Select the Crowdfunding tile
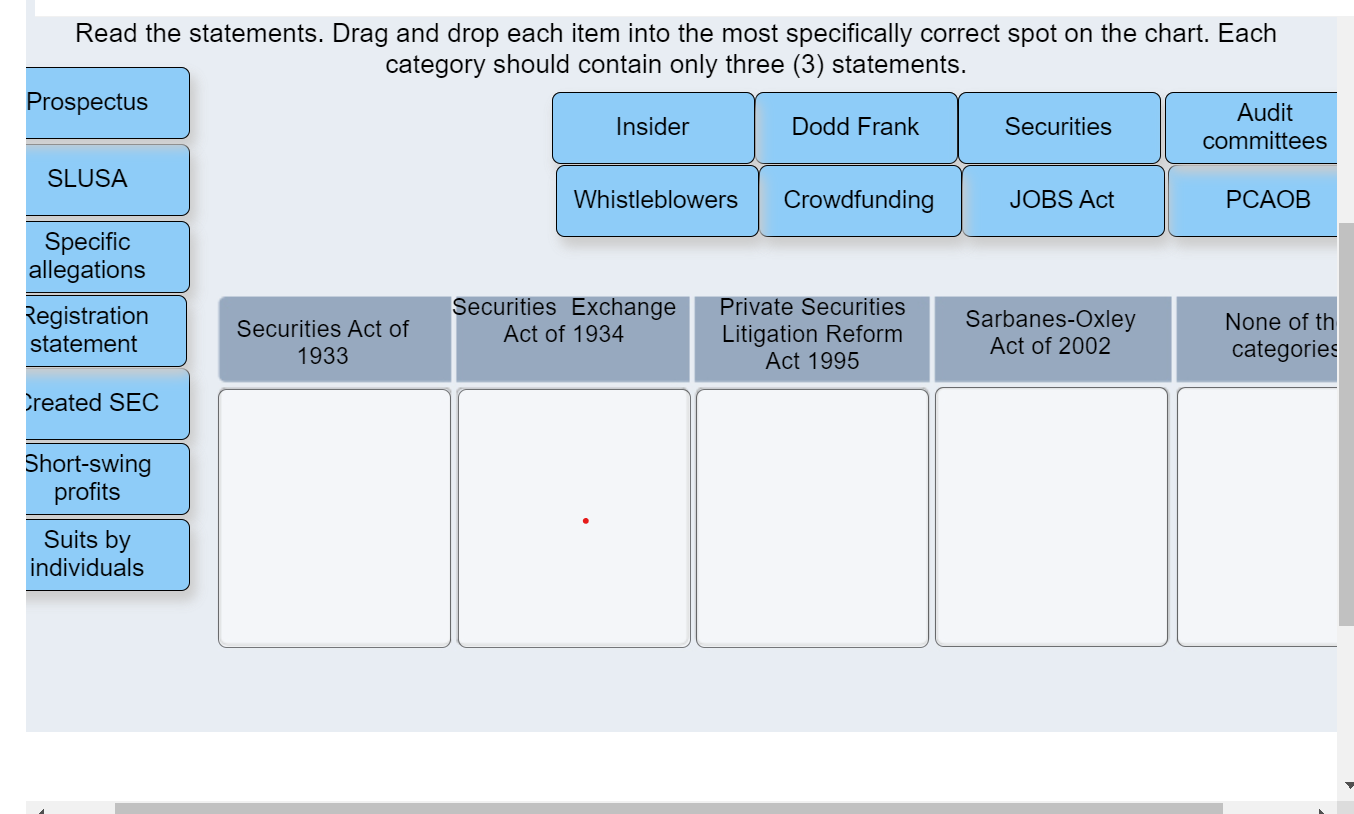The height and width of the screenshot is (814, 1354). pyautogui.click(x=860, y=200)
